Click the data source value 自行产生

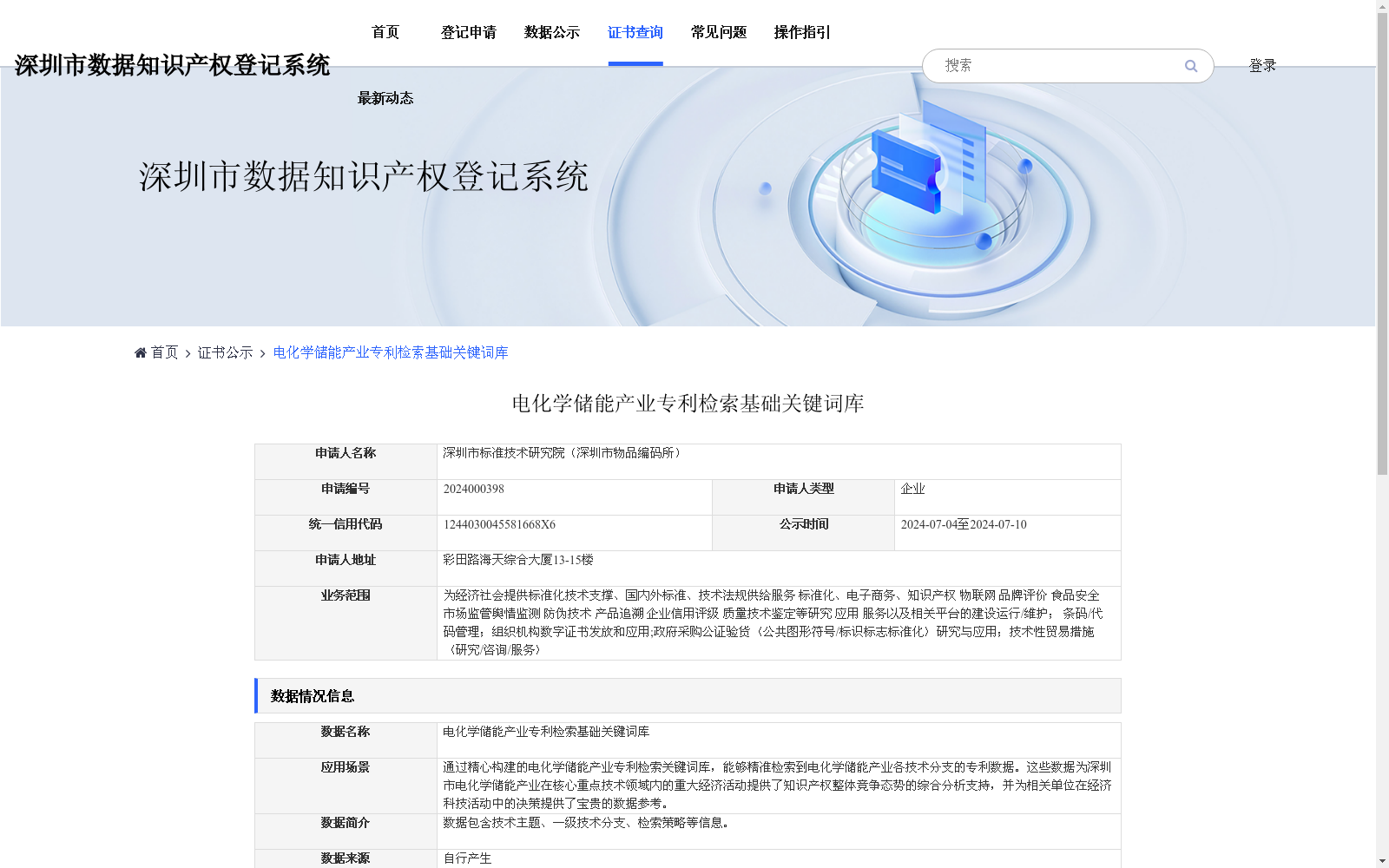[468, 858]
